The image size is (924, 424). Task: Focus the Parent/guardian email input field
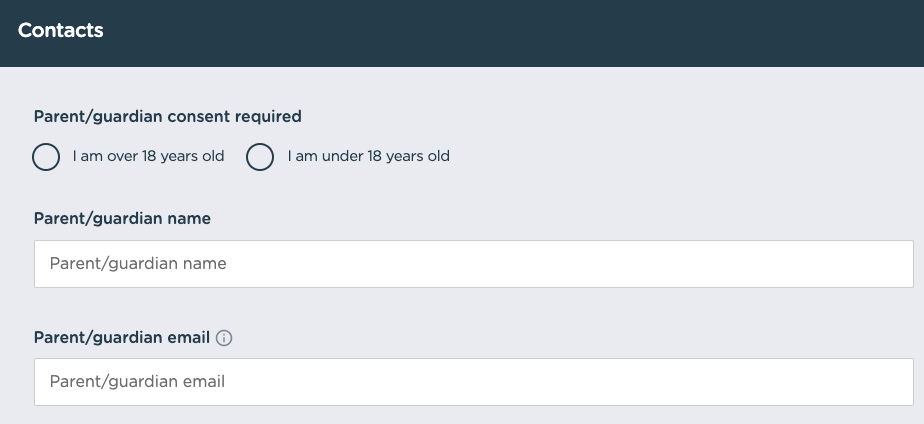(x=473, y=381)
